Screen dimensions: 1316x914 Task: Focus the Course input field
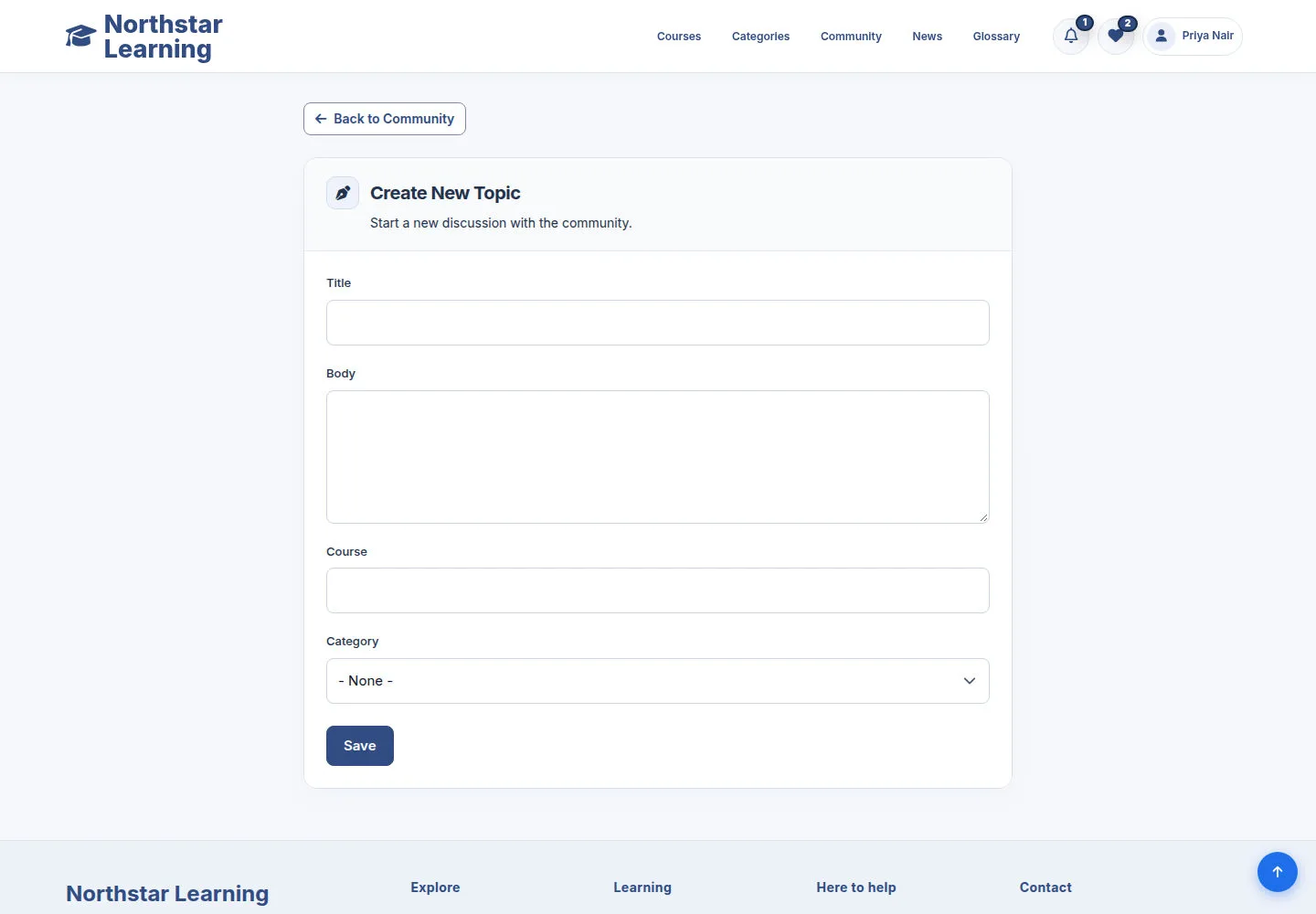point(658,590)
